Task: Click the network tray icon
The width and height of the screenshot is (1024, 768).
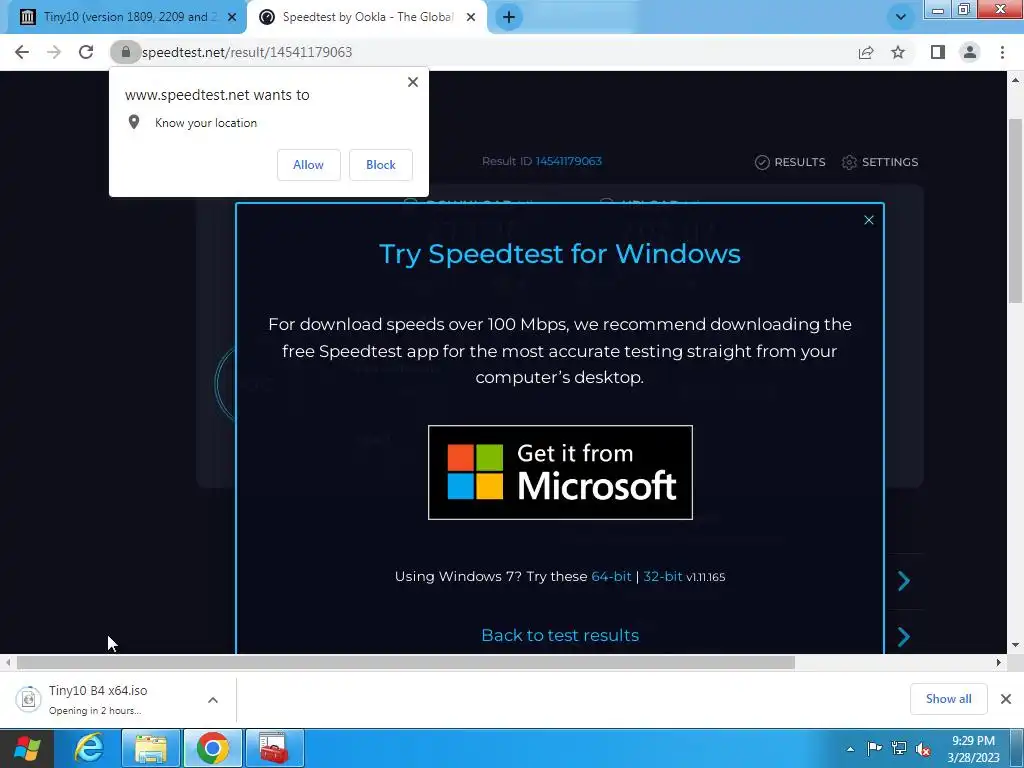Action: point(899,748)
